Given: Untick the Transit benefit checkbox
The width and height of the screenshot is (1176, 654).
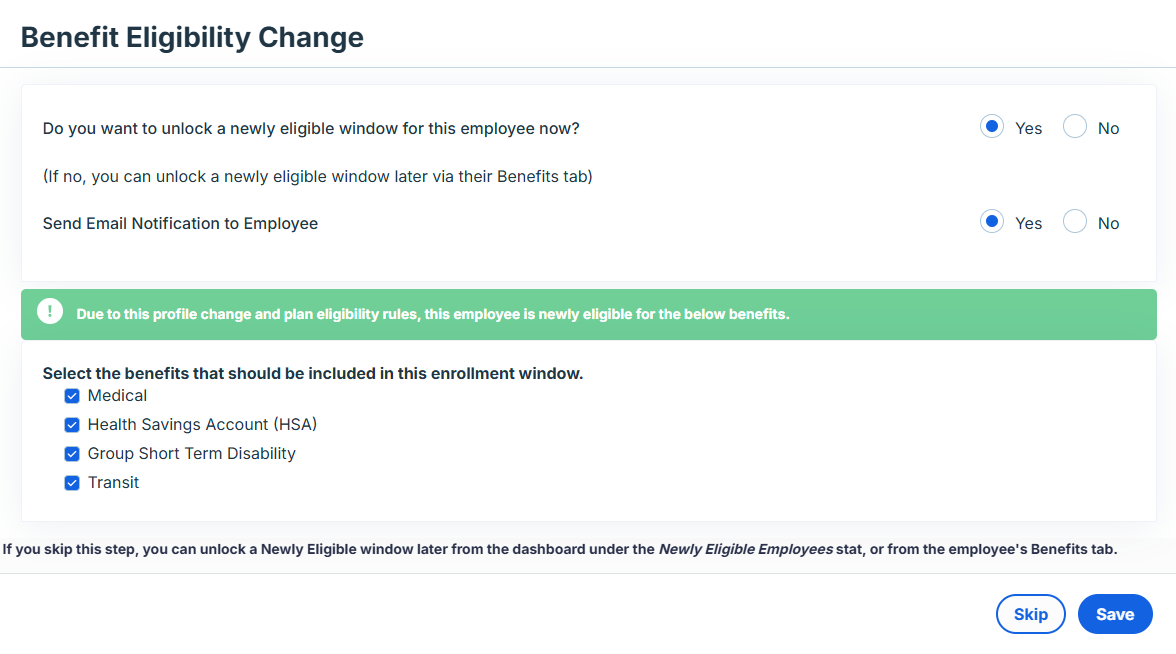Looking at the screenshot, I should (x=72, y=483).
